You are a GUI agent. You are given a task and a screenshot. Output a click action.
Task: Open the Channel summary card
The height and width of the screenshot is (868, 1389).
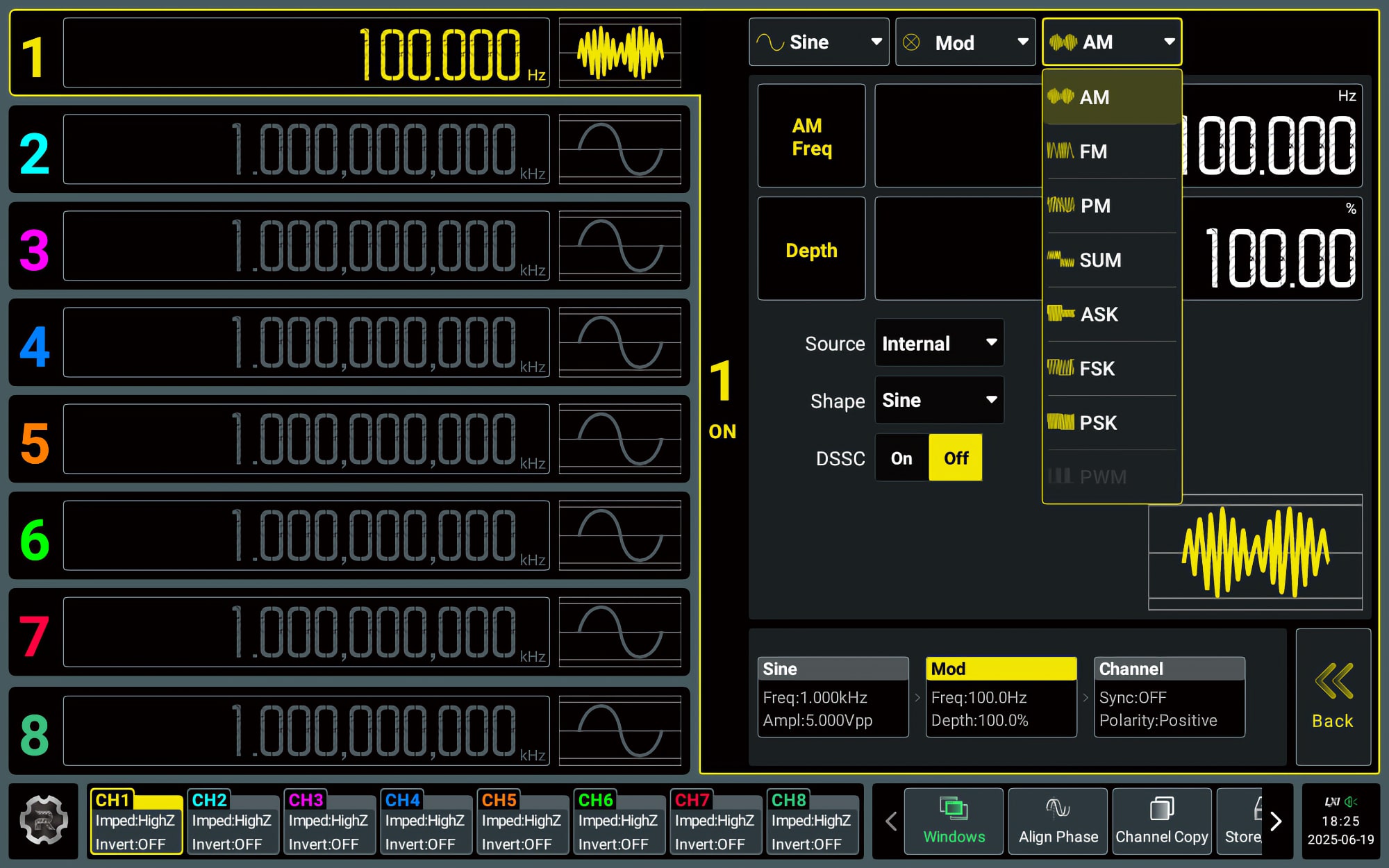1169,696
